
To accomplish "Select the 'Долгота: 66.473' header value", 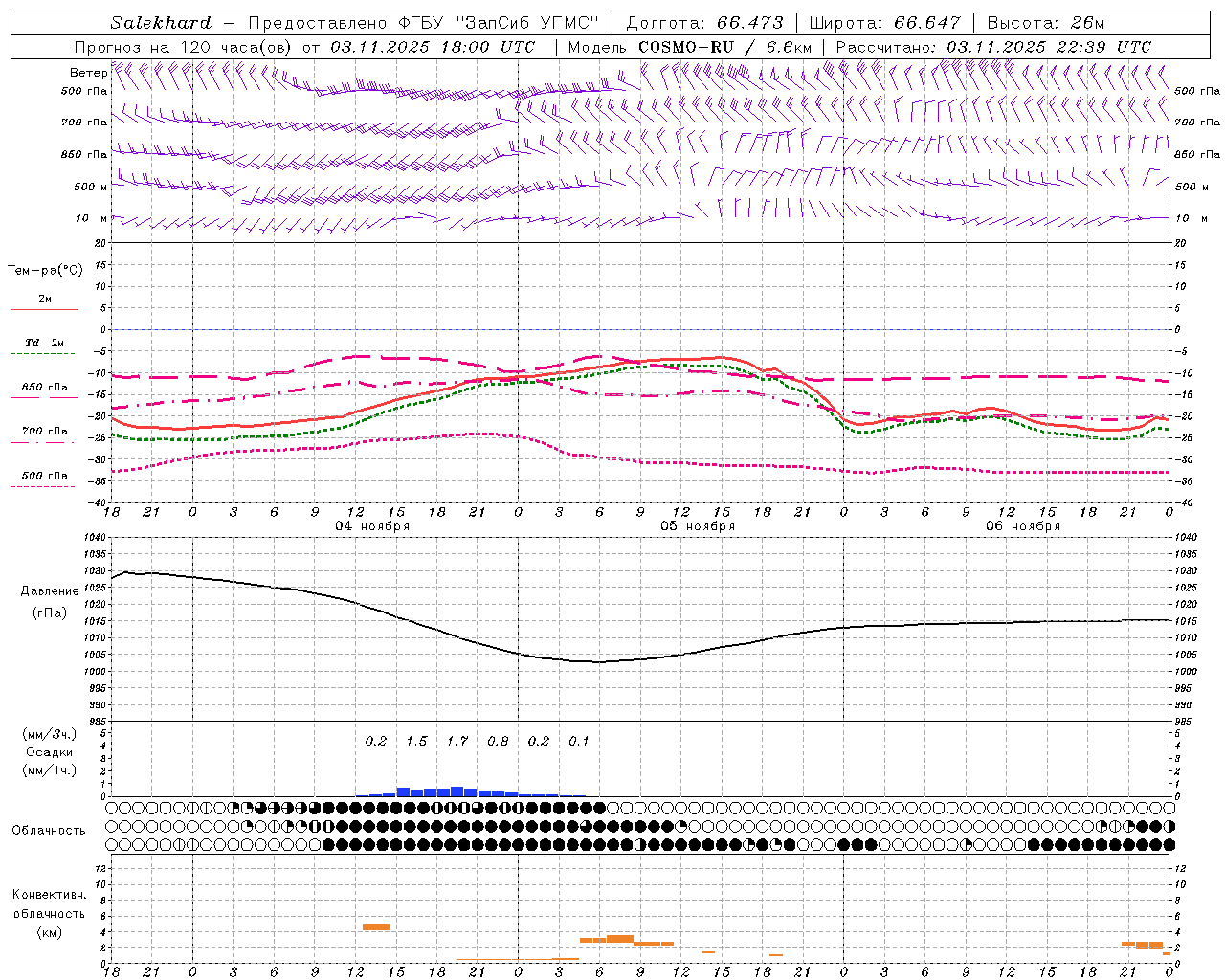I will tap(704, 23).
